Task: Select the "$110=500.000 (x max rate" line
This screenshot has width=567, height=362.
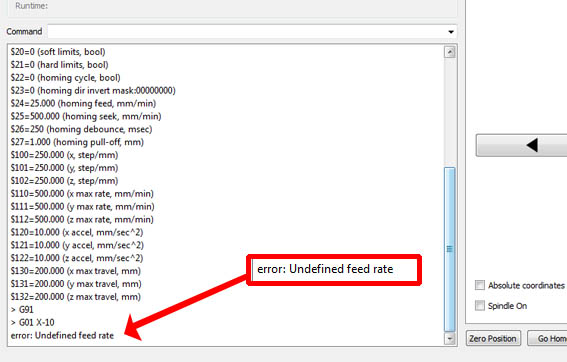Action: 82,194
